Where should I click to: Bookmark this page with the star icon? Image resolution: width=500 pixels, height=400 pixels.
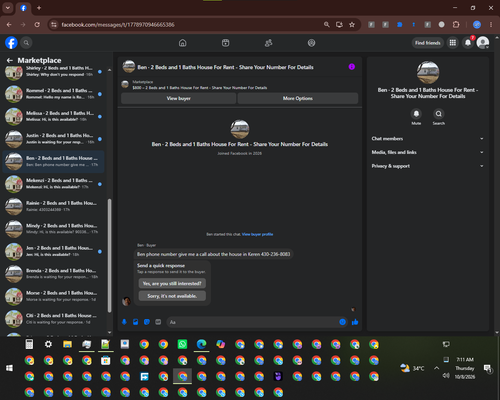[352, 25]
